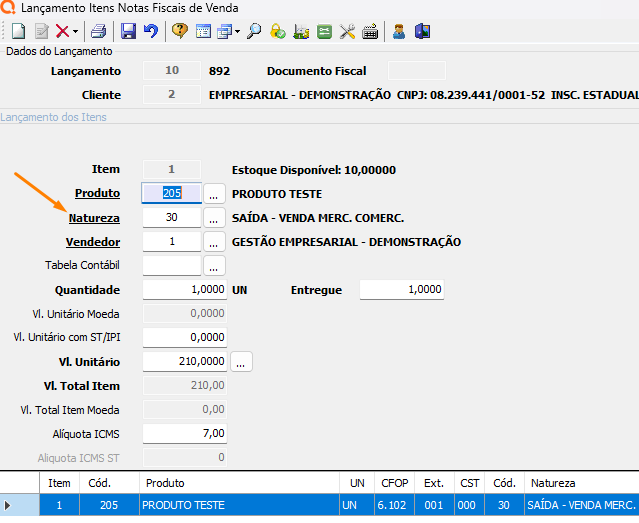
Task: Open the dropdown arrow beside windows icon
Action: coord(236,32)
